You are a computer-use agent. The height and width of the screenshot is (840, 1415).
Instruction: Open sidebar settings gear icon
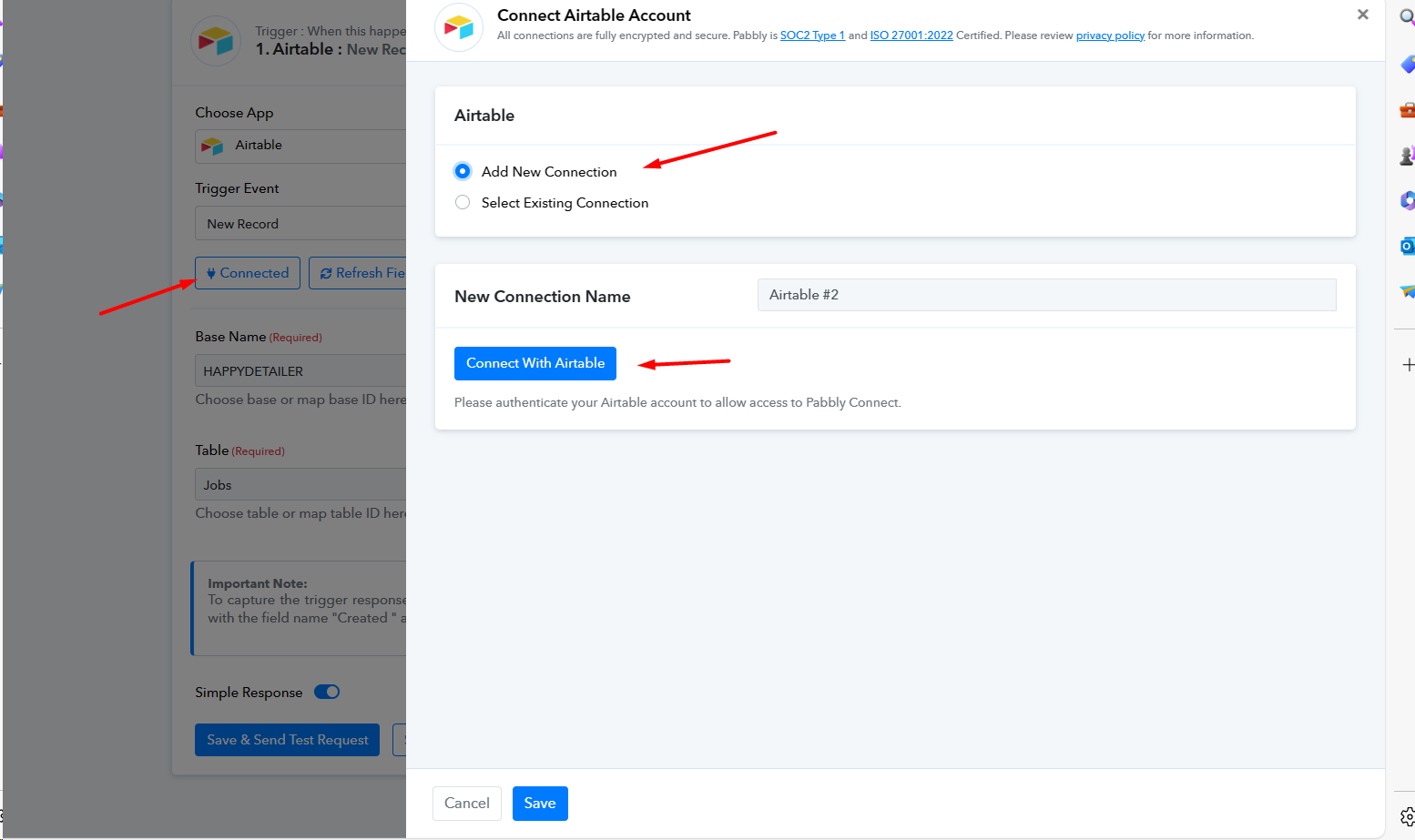click(x=1407, y=817)
